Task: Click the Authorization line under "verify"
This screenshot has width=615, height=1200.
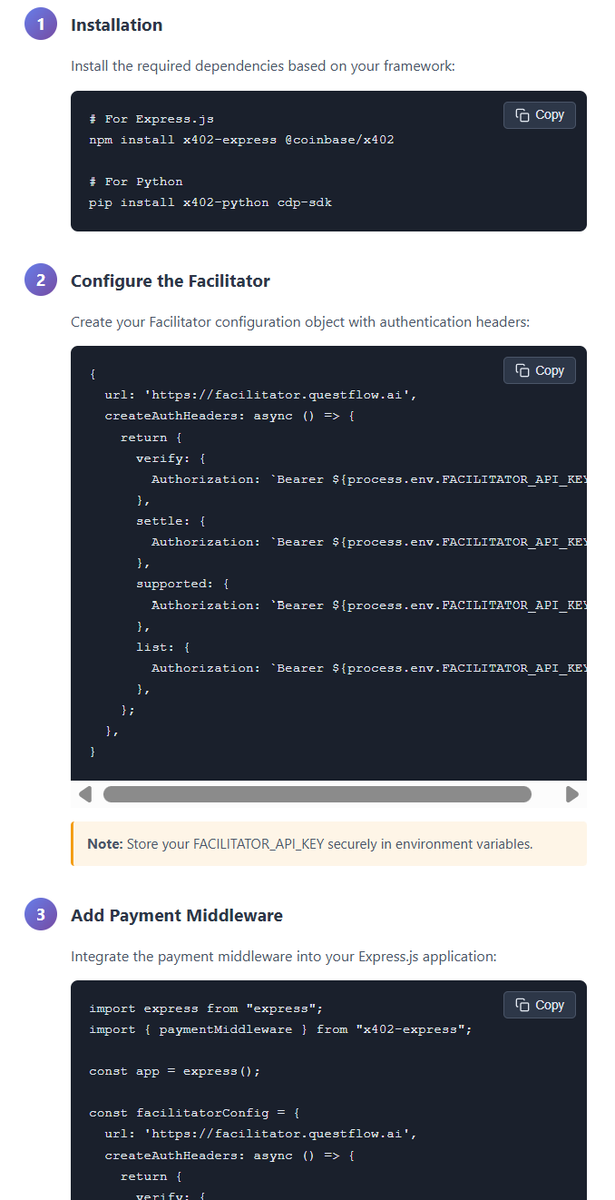Action: coord(369,479)
